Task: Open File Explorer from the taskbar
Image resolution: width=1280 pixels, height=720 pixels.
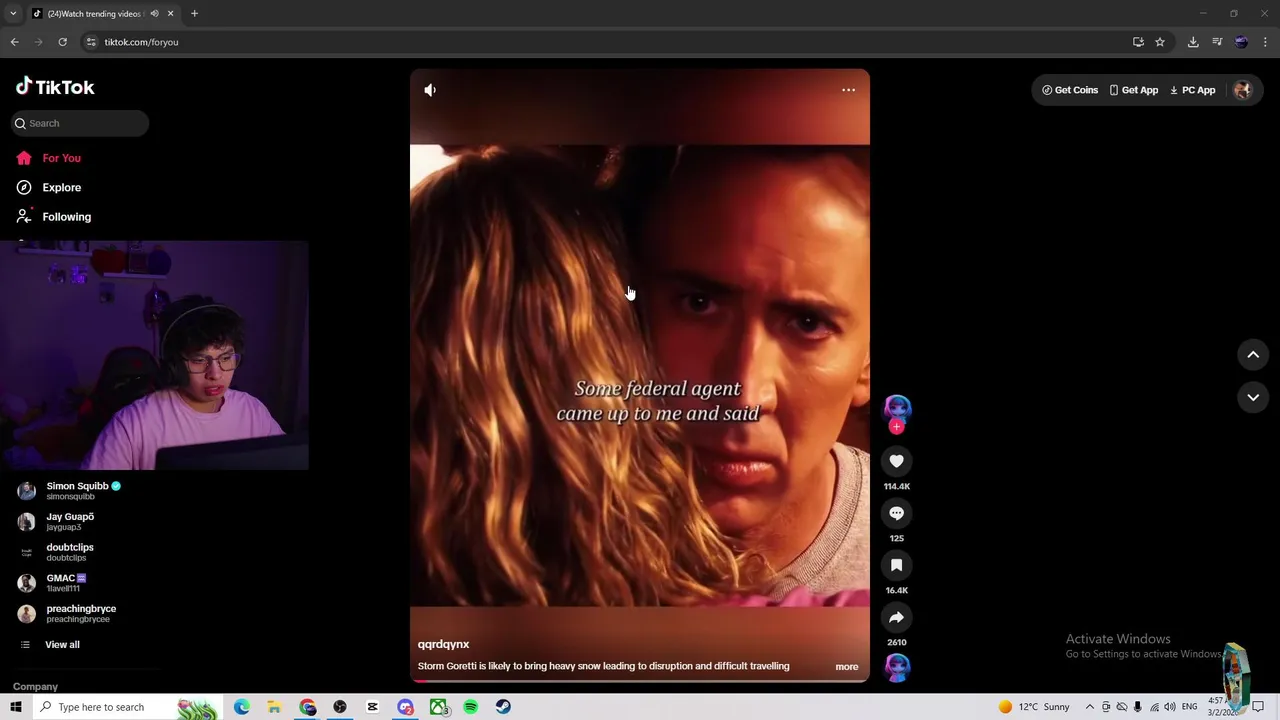Action: point(274,707)
